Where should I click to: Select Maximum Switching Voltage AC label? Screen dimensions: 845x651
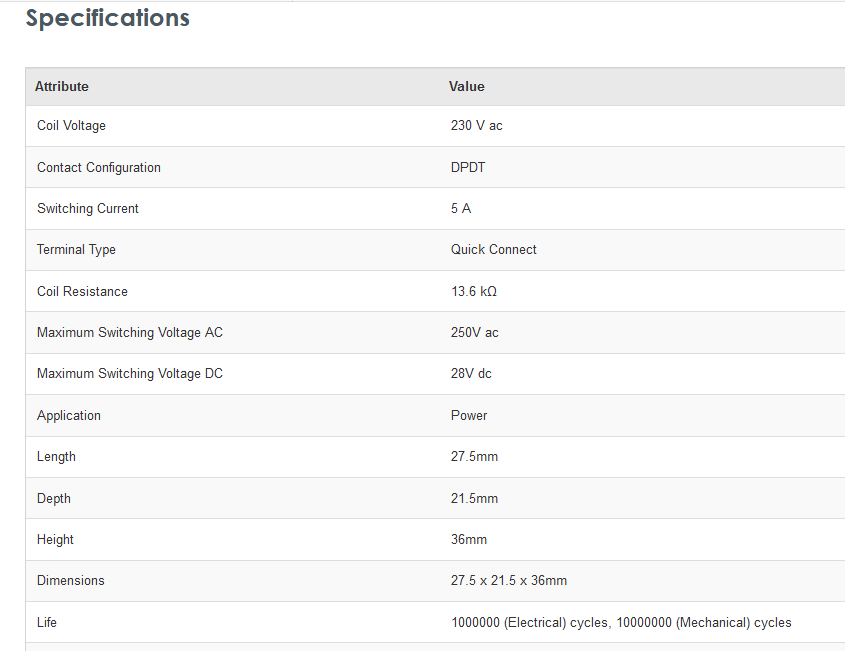tap(129, 333)
